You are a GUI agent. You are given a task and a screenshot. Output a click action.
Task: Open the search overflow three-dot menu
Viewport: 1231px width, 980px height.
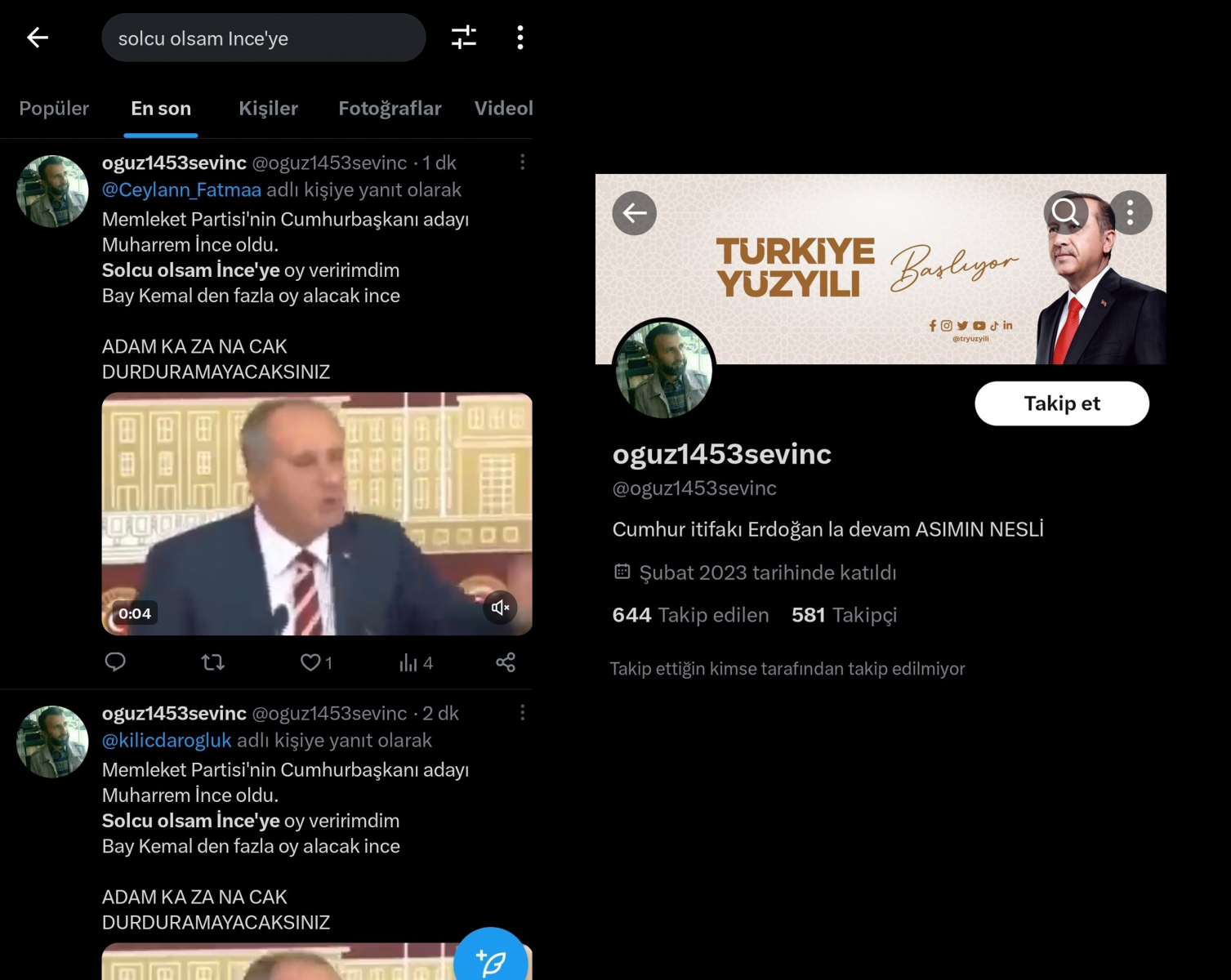point(520,38)
